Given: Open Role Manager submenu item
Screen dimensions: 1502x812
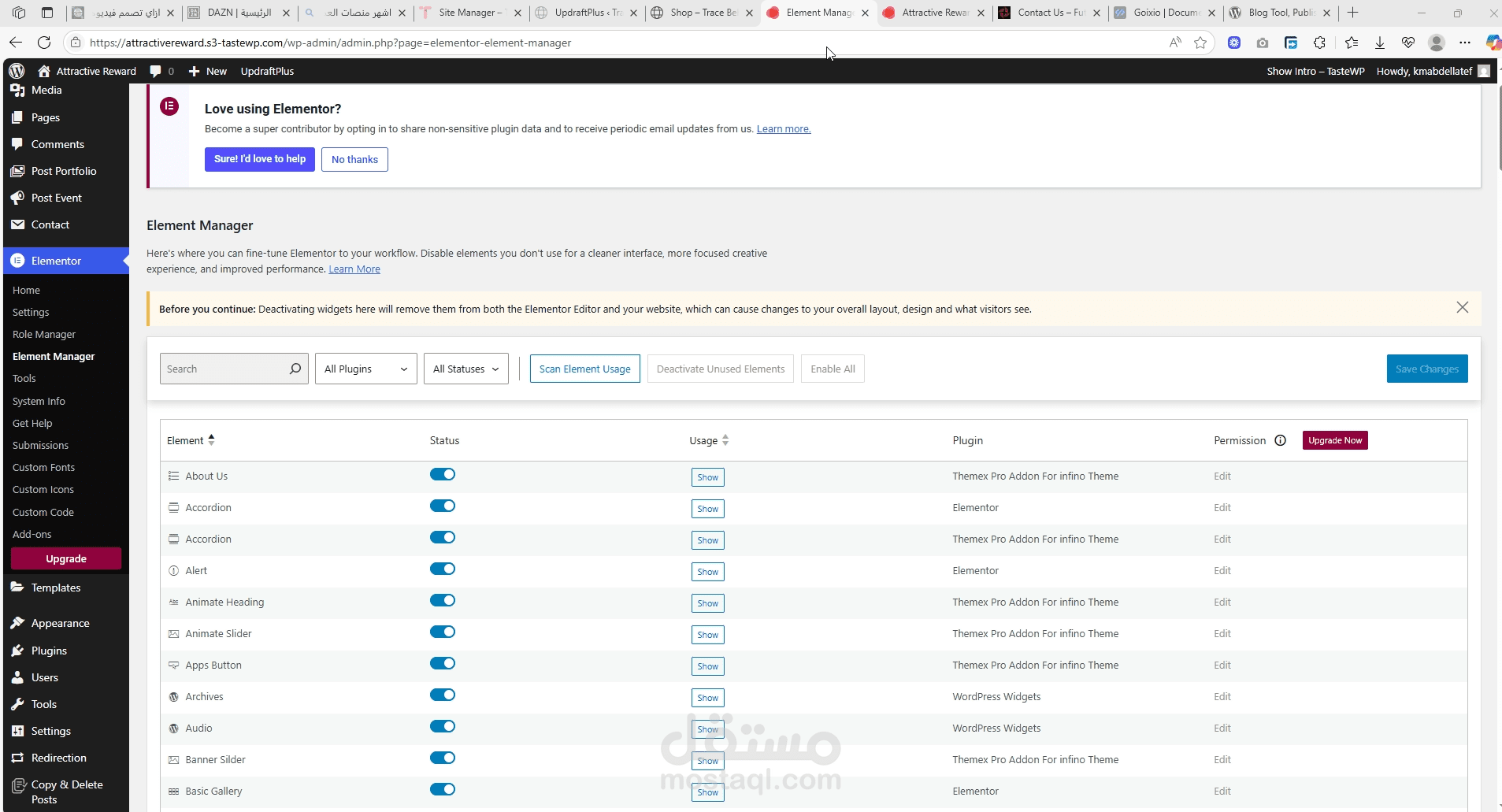Looking at the screenshot, I should point(44,334).
